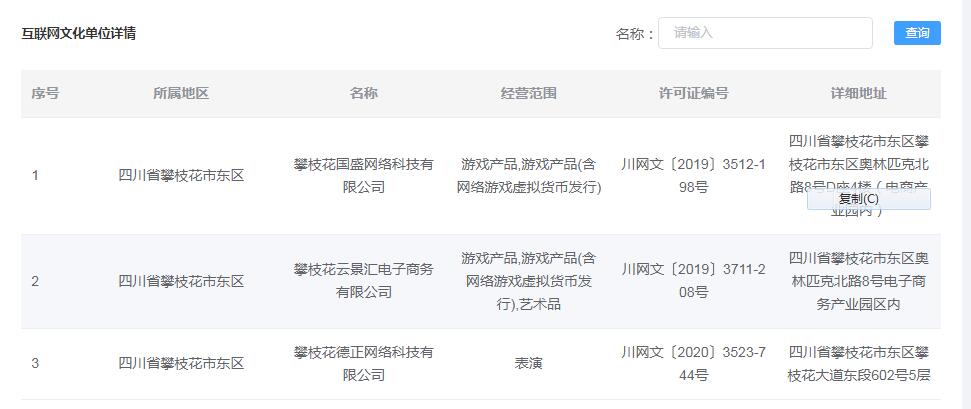Viewport: 971px width, 409px height.
Task: Click row 3 address 攀枝花大道东段602号5层
Action: (x=858, y=364)
